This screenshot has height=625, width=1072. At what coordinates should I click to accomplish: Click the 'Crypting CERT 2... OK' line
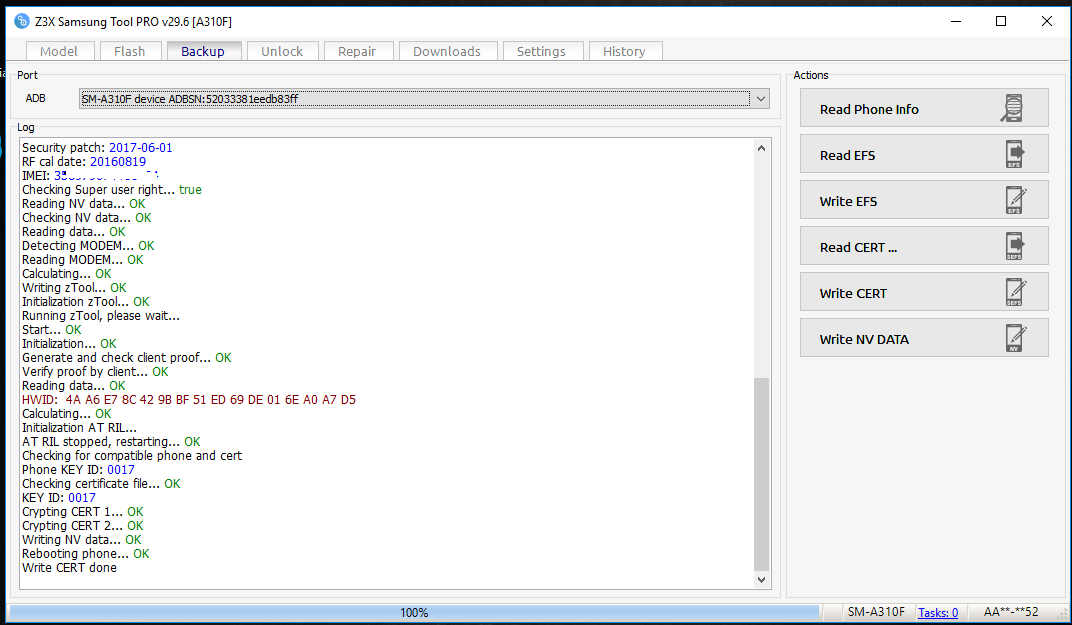(83, 525)
